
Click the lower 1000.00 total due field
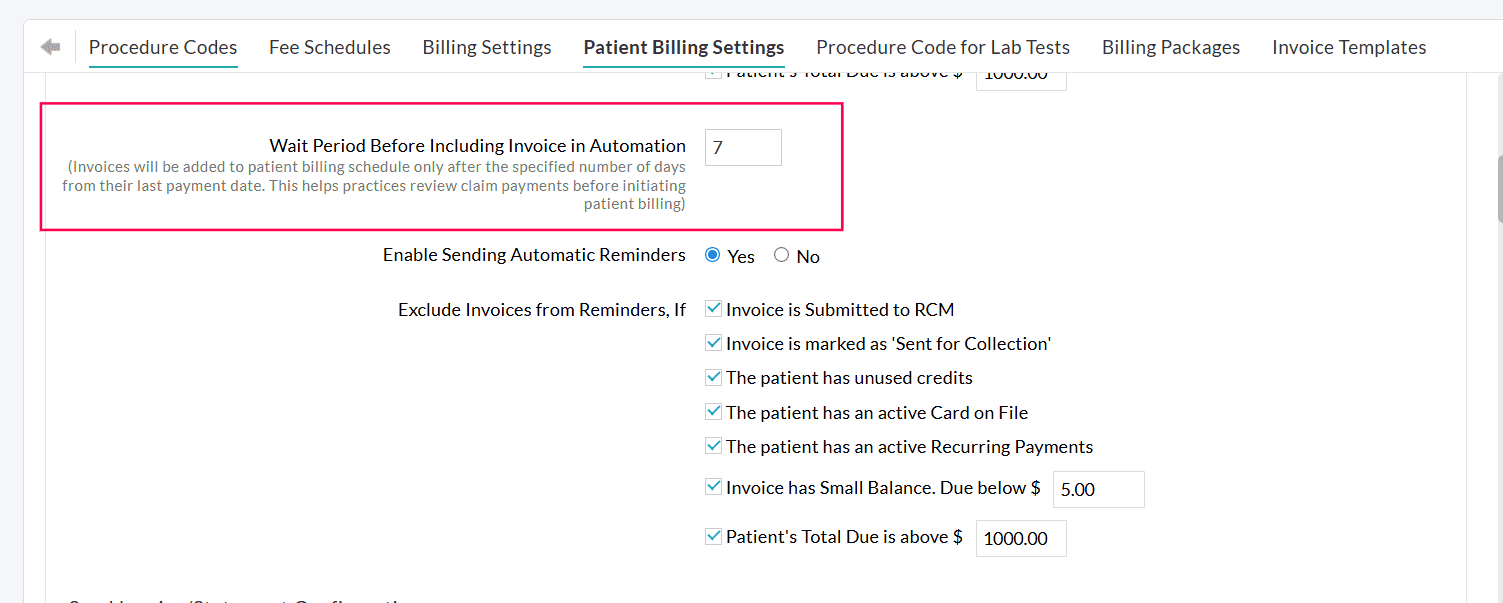point(1020,539)
